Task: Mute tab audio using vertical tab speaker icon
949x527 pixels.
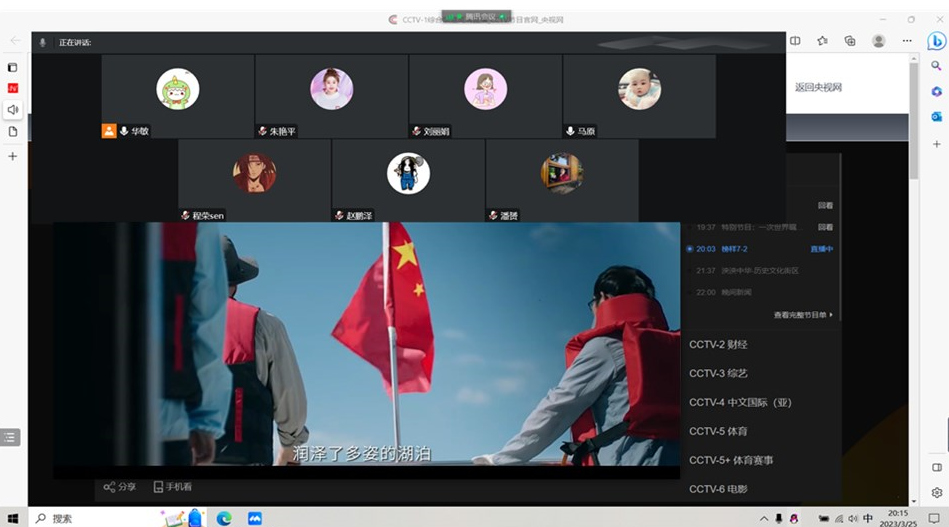Action: point(13,110)
